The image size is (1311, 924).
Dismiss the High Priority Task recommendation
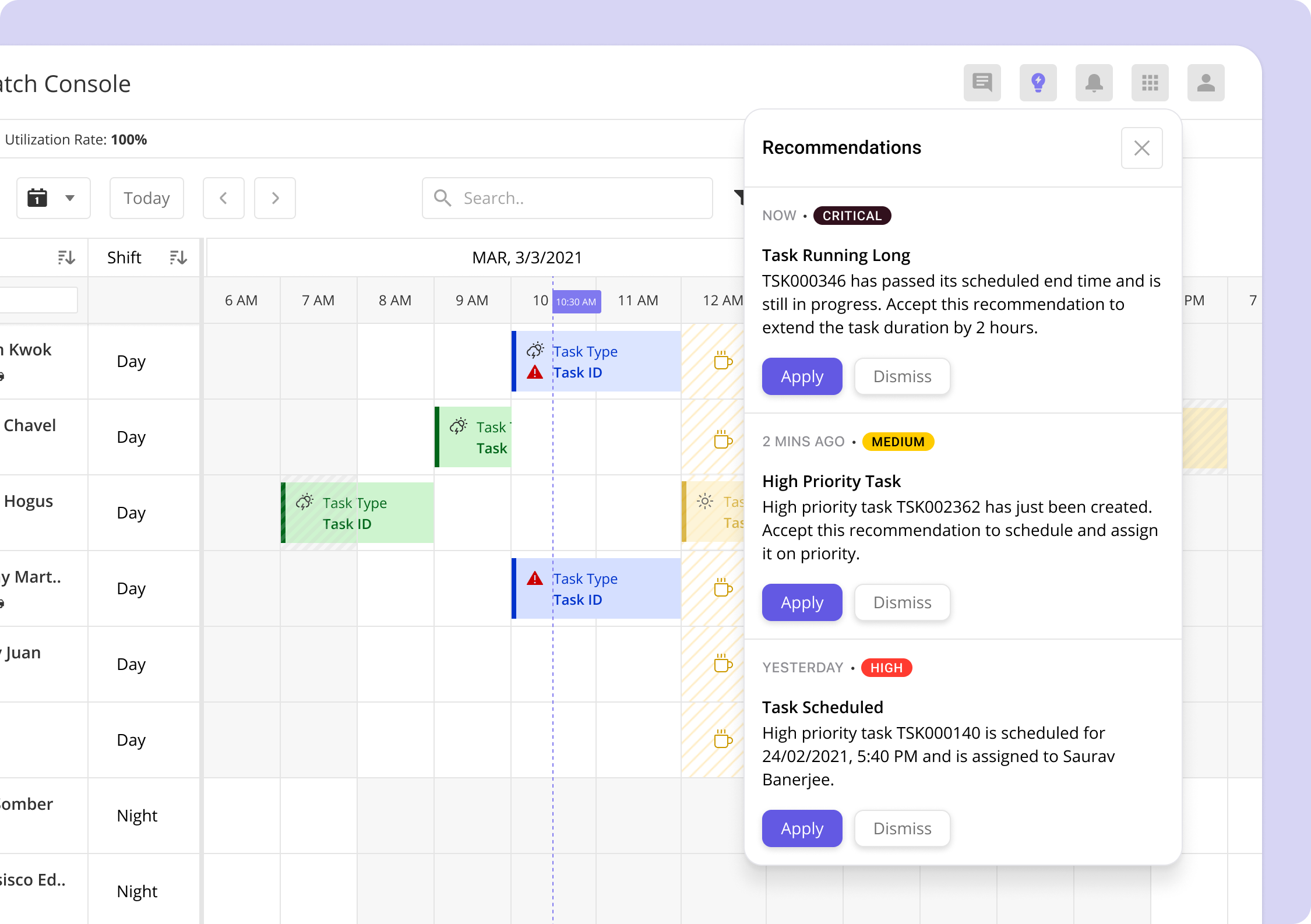click(x=902, y=601)
